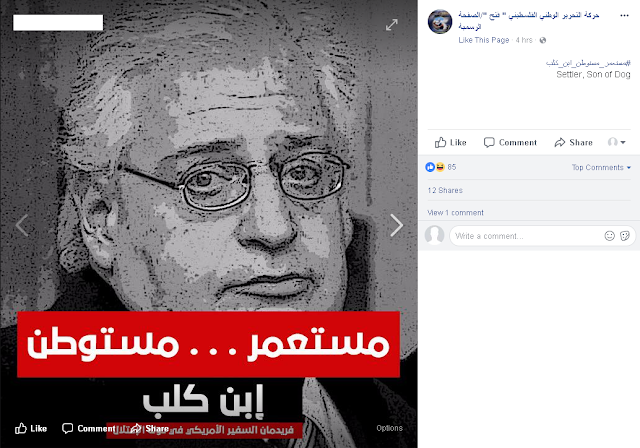Click the fullscreen expand arrows icon
The width and height of the screenshot is (640, 448).
[391, 25]
